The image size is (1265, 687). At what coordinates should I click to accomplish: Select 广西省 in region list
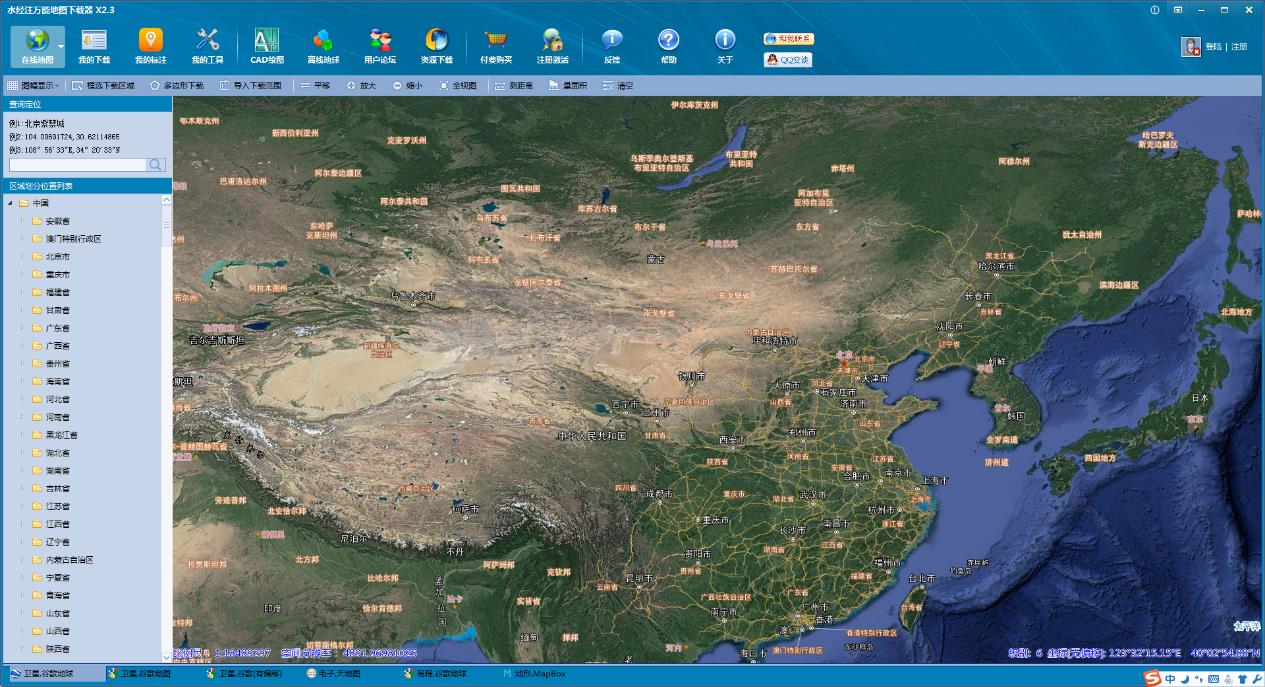(57, 345)
